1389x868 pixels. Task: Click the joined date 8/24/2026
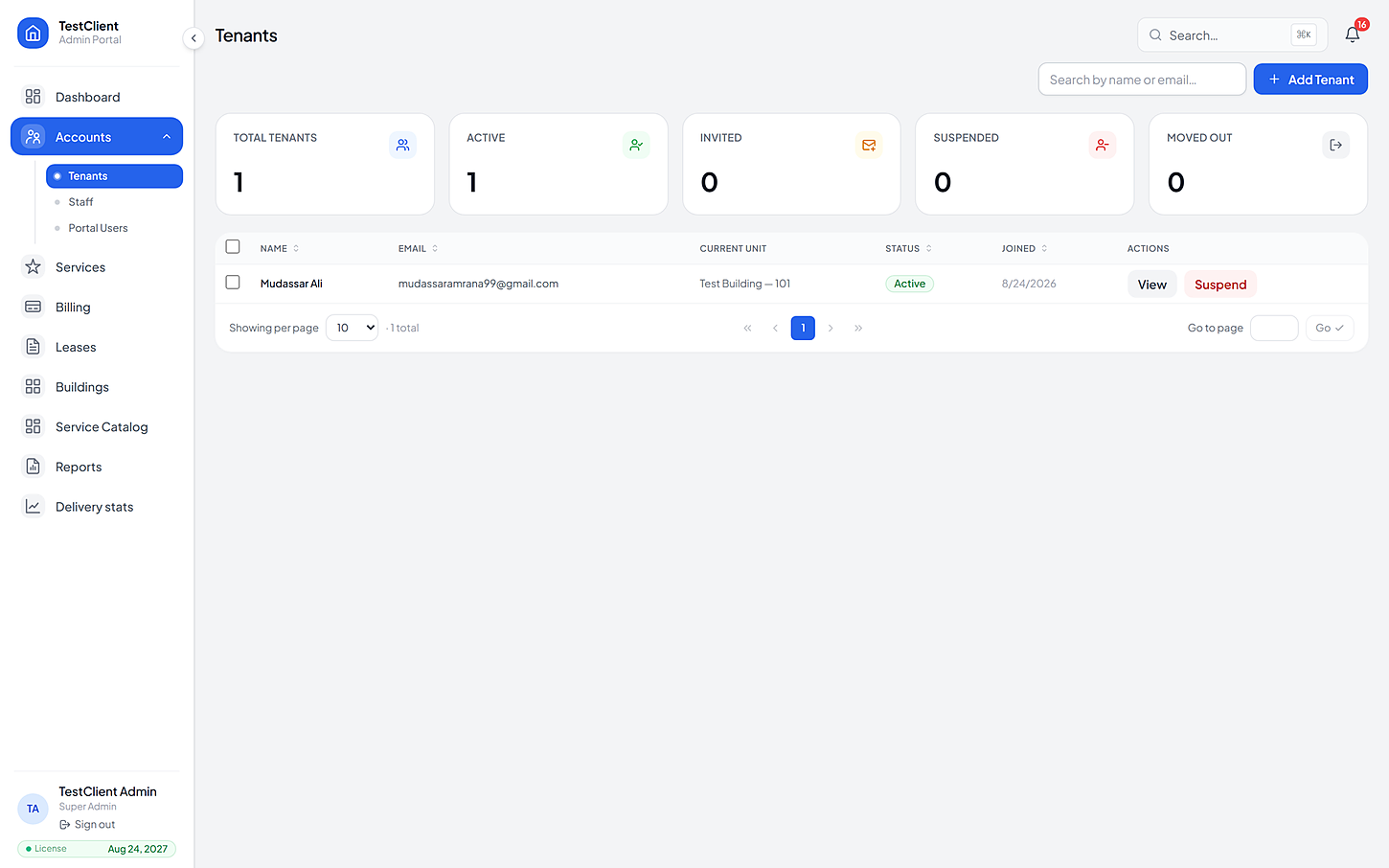pos(1029,284)
